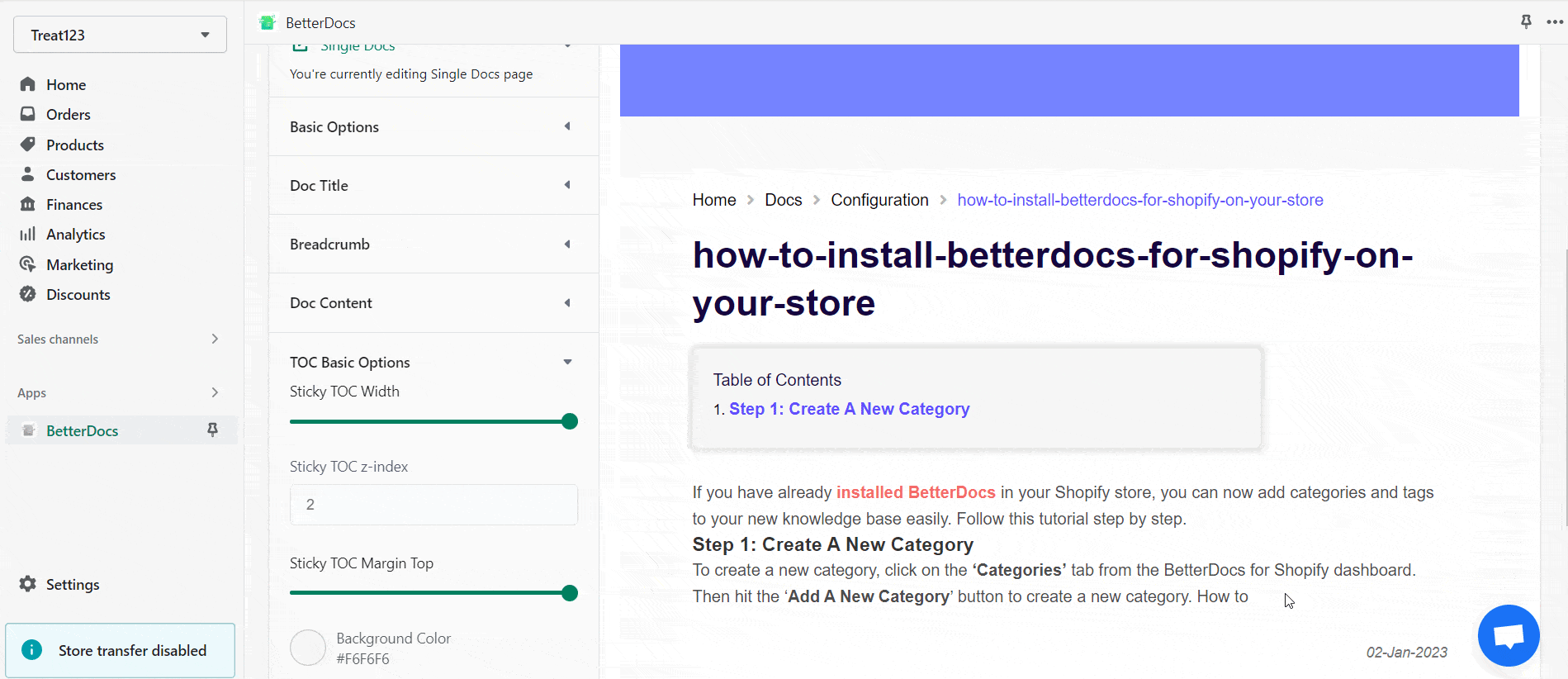Expand the Doc Title section
The width and height of the screenshot is (1568, 679).
pyautogui.click(x=433, y=185)
